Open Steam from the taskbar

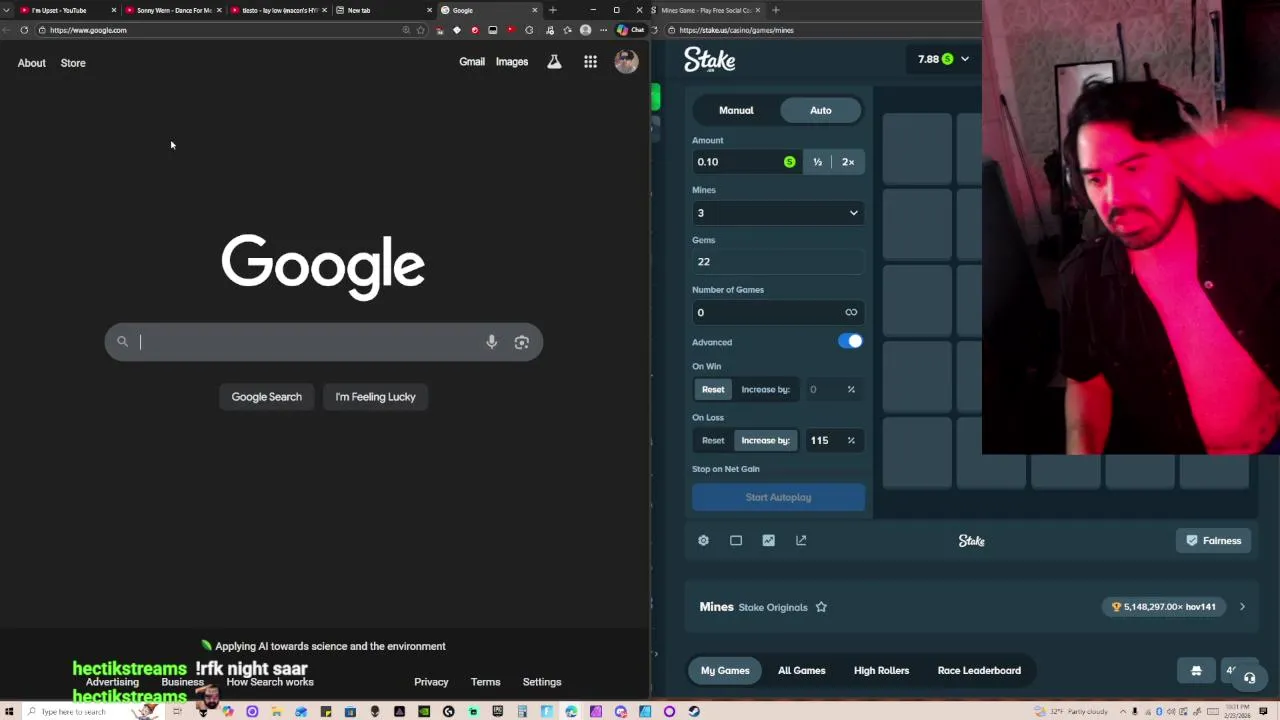pyautogui.click(x=694, y=712)
